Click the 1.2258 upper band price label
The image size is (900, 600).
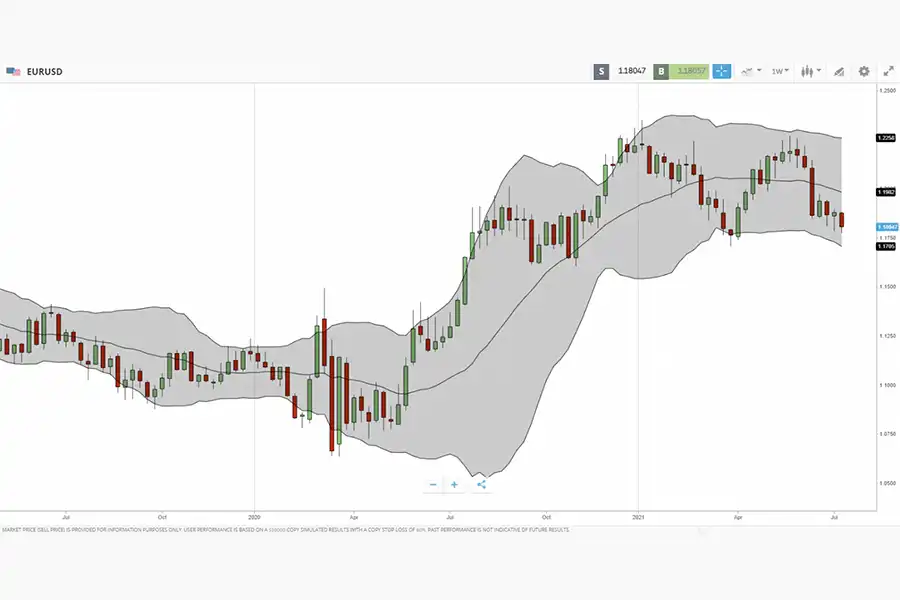[x=886, y=138]
